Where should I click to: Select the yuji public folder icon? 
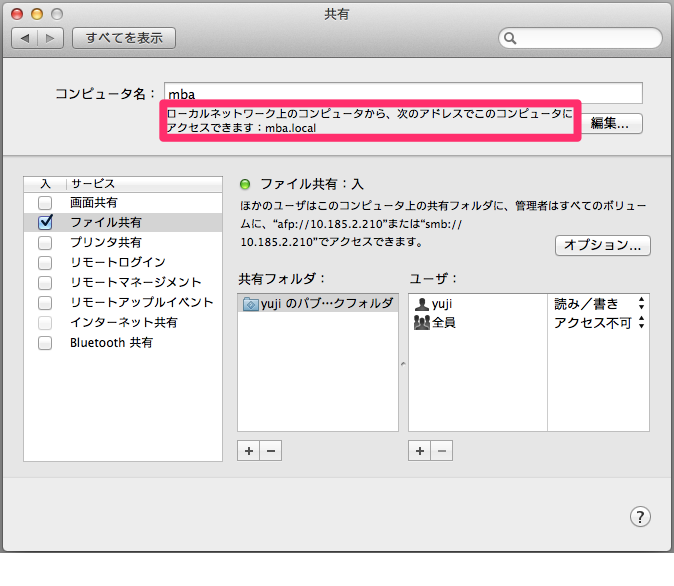coord(250,303)
